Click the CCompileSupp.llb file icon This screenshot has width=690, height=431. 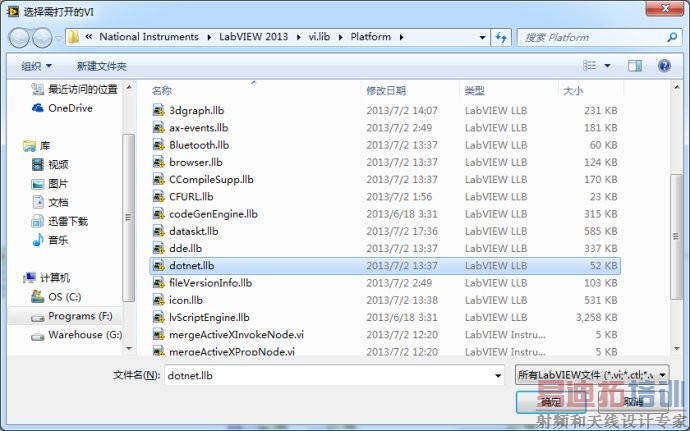[158, 179]
